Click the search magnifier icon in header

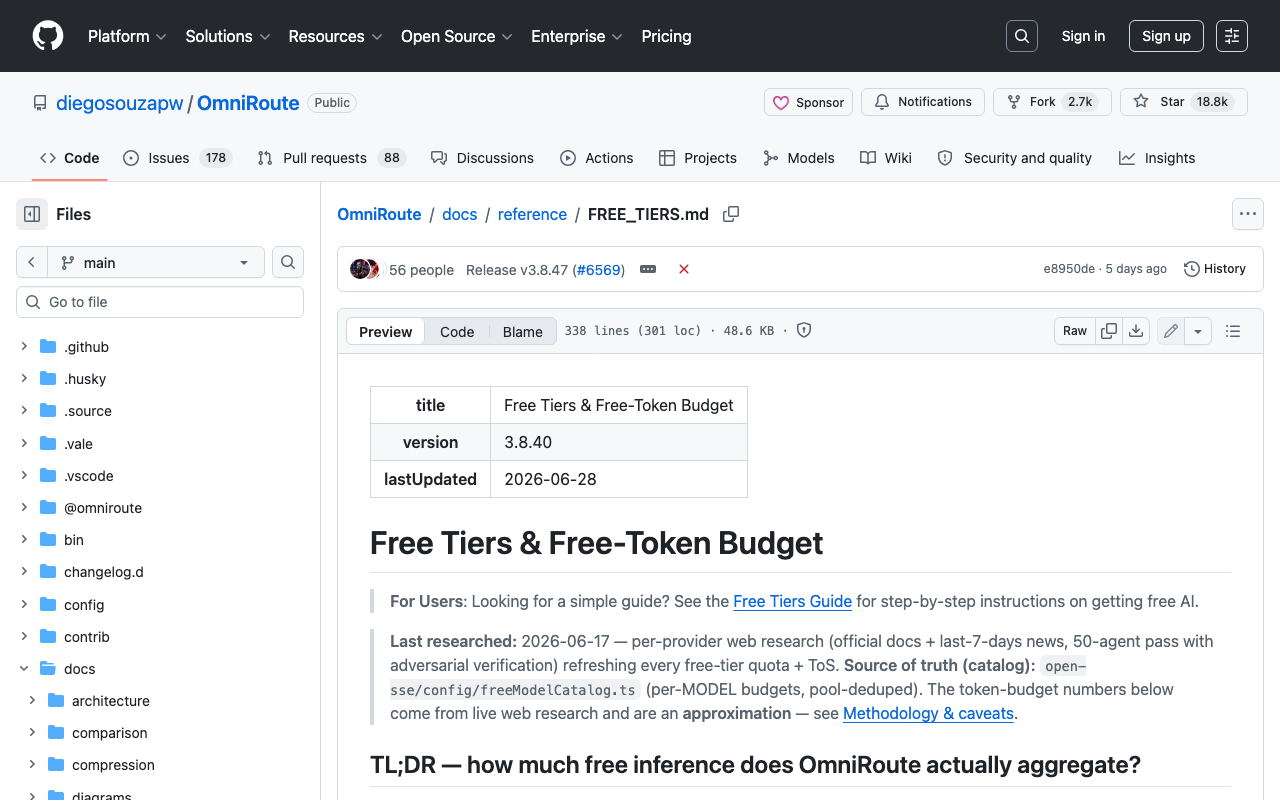click(x=1022, y=36)
